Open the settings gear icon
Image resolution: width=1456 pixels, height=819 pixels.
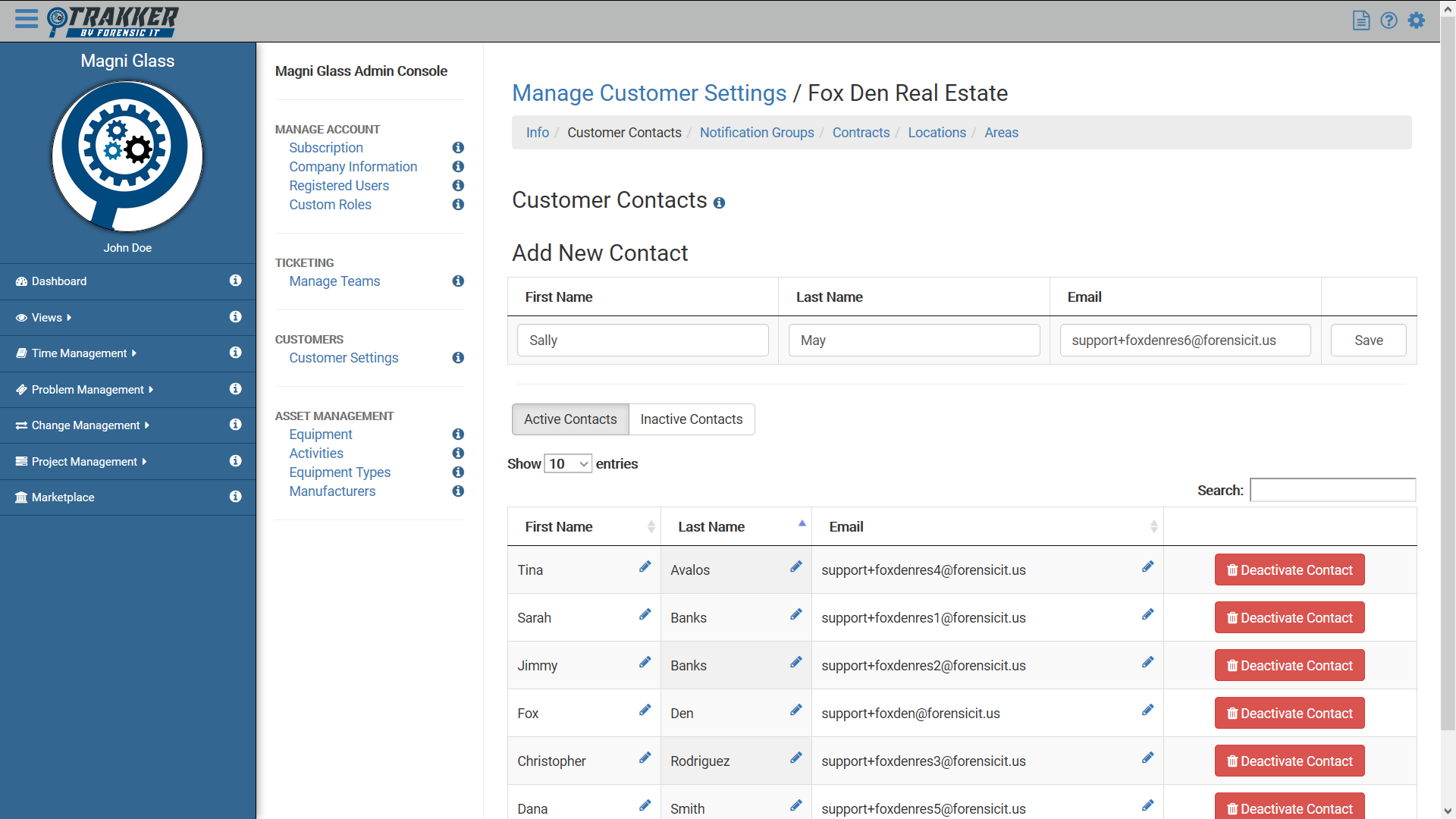(x=1417, y=20)
